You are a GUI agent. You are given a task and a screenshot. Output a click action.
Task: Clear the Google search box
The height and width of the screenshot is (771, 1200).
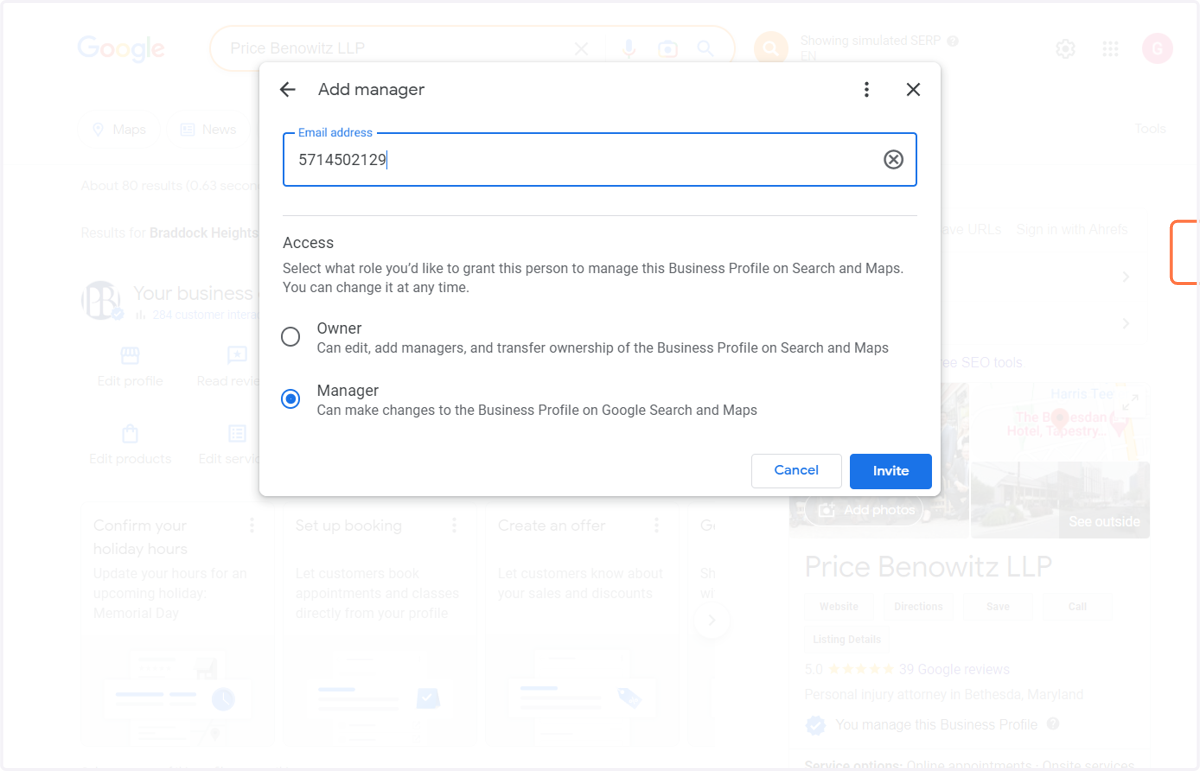point(581,48)
